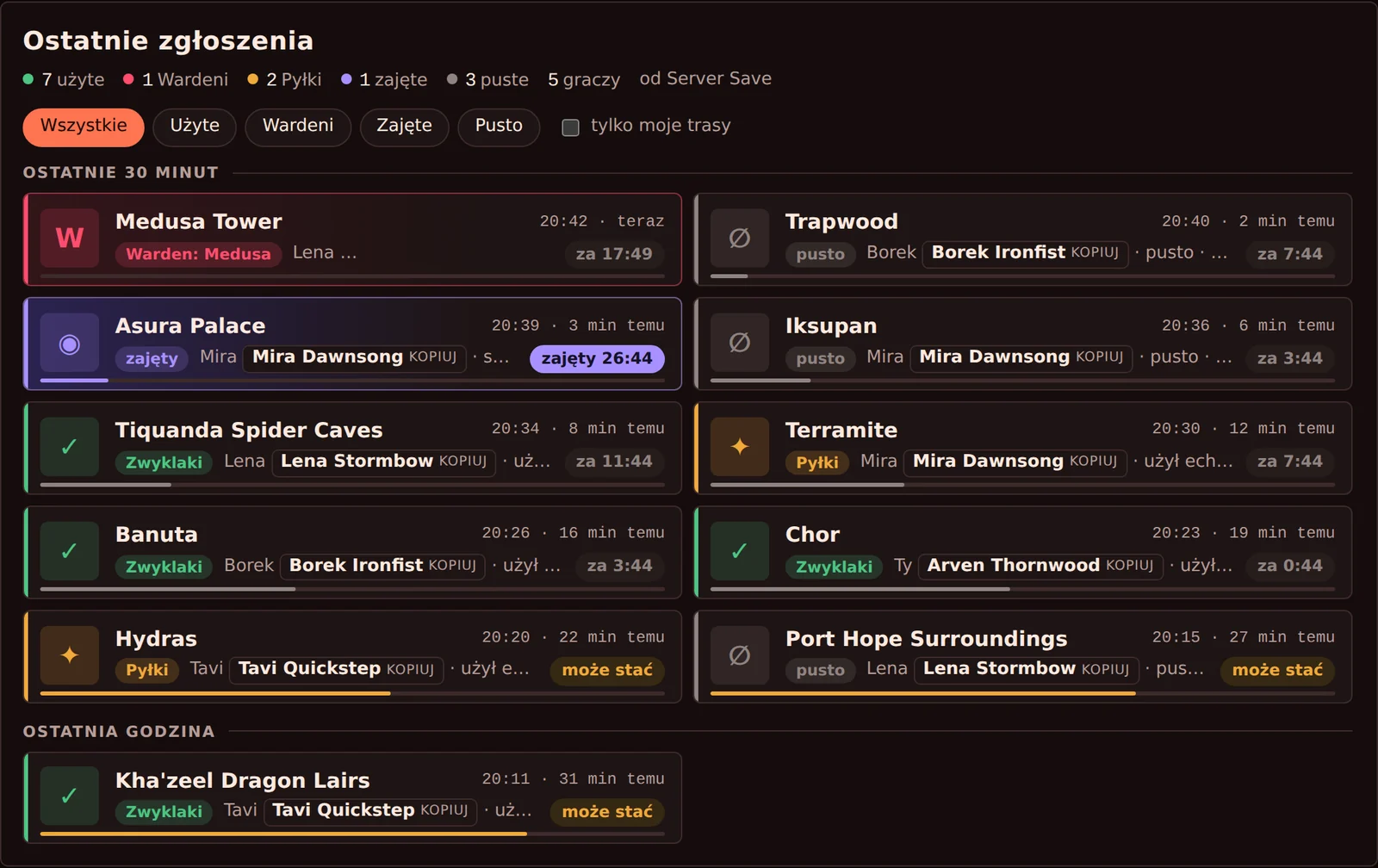Click the 'za 0:44' timer on Chor
Screen dimensions: 1378x868
tap(1289, 566)
